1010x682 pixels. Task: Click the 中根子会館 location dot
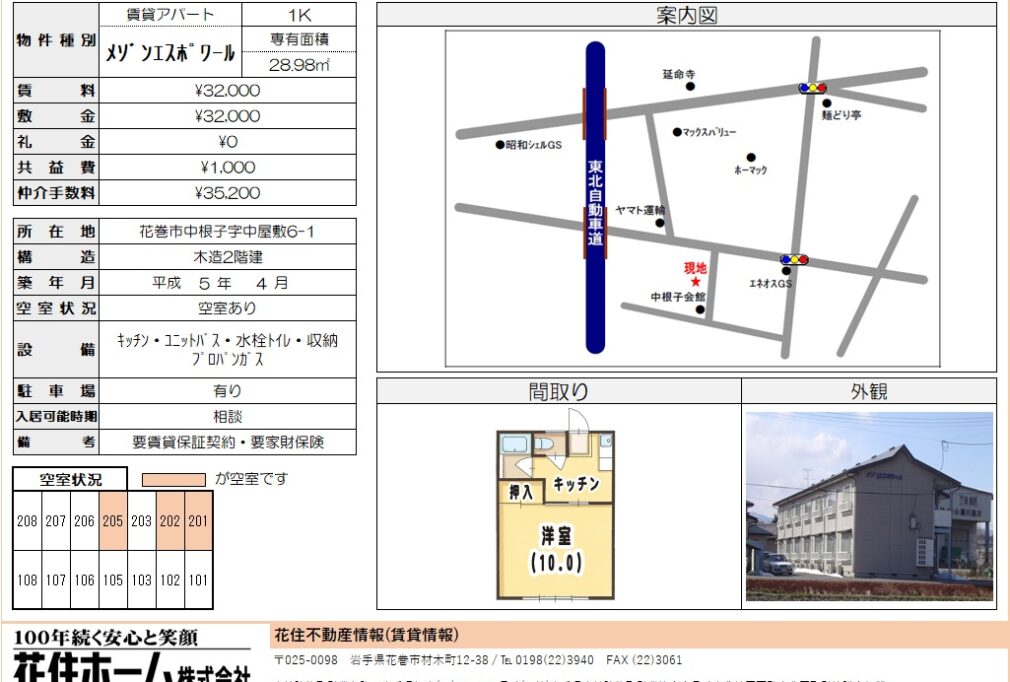point(700,310)
